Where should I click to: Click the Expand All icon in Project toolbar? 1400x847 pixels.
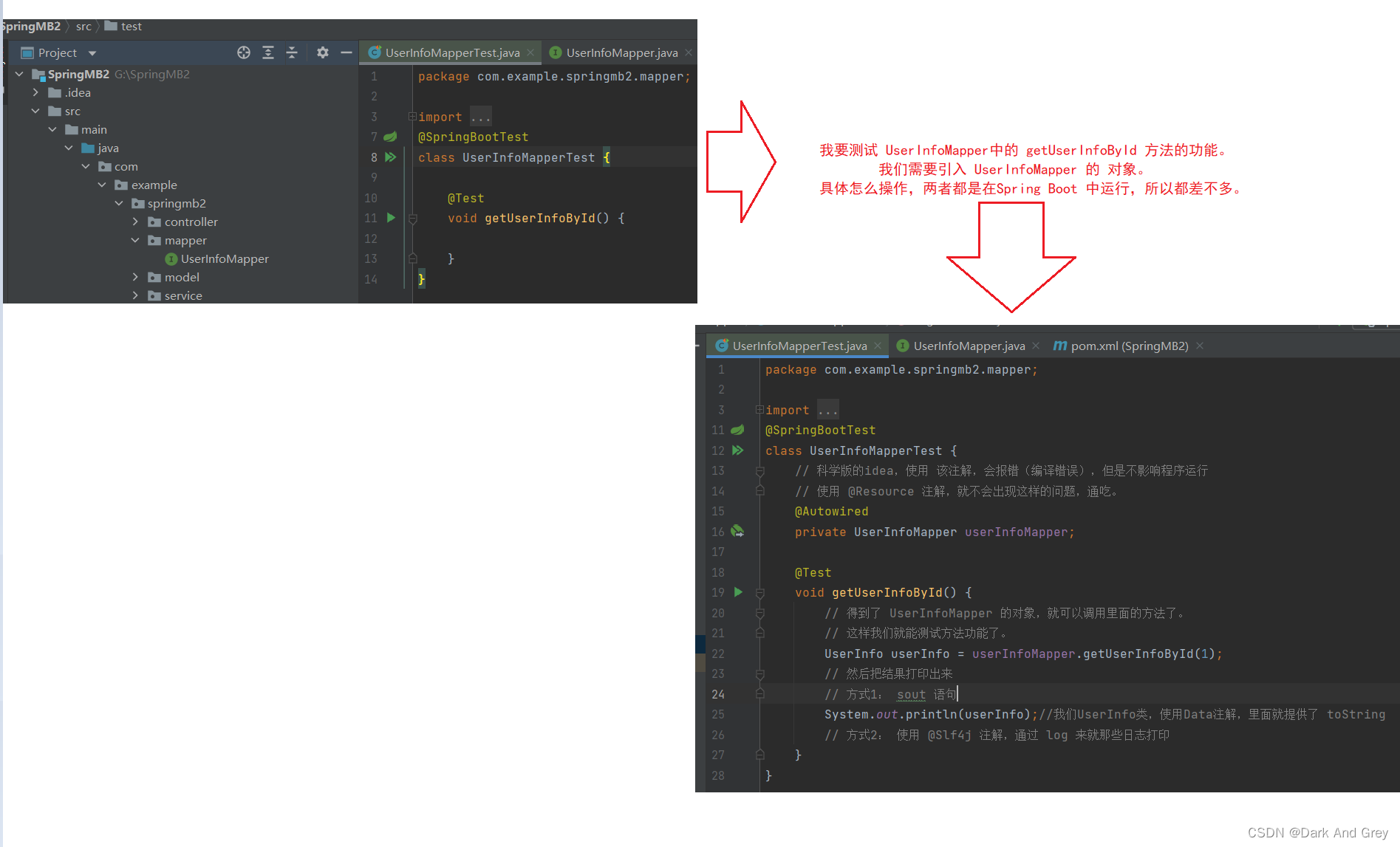[x=268, y=52]
